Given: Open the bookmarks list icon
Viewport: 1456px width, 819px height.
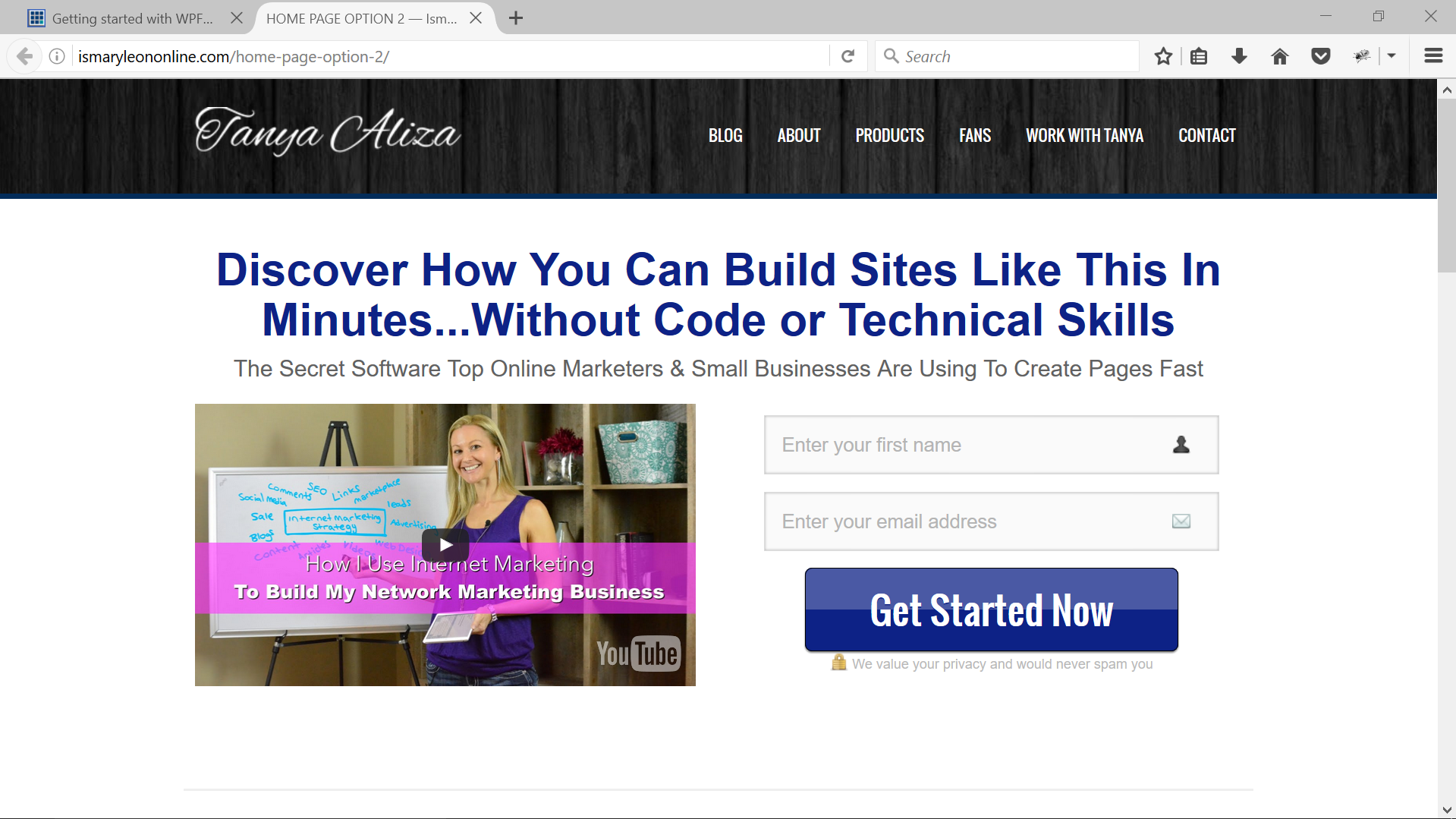Looking at the screenshot, I should pos(1199,56).
